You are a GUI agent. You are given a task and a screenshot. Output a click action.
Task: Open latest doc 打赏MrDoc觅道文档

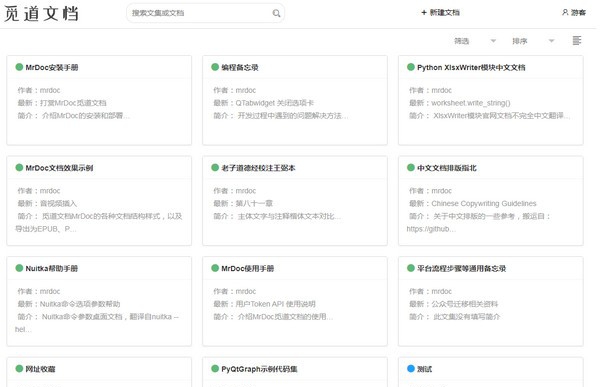coord(73,103)
